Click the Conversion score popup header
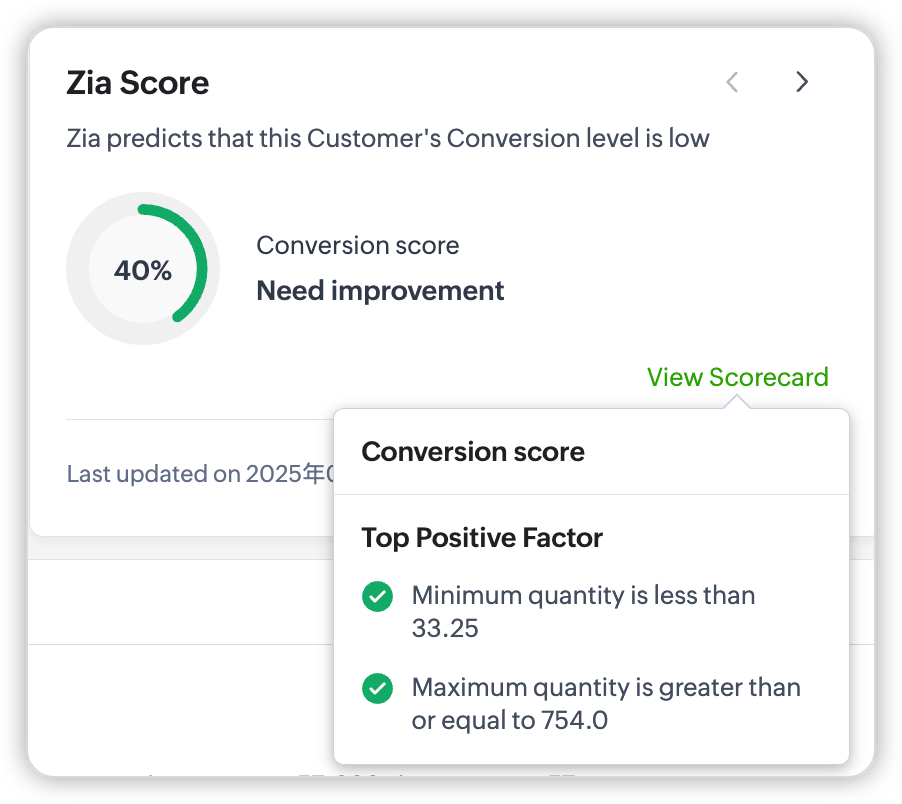Image resolution: width=902 pixels, height=804 pixels. pos(473,452)
